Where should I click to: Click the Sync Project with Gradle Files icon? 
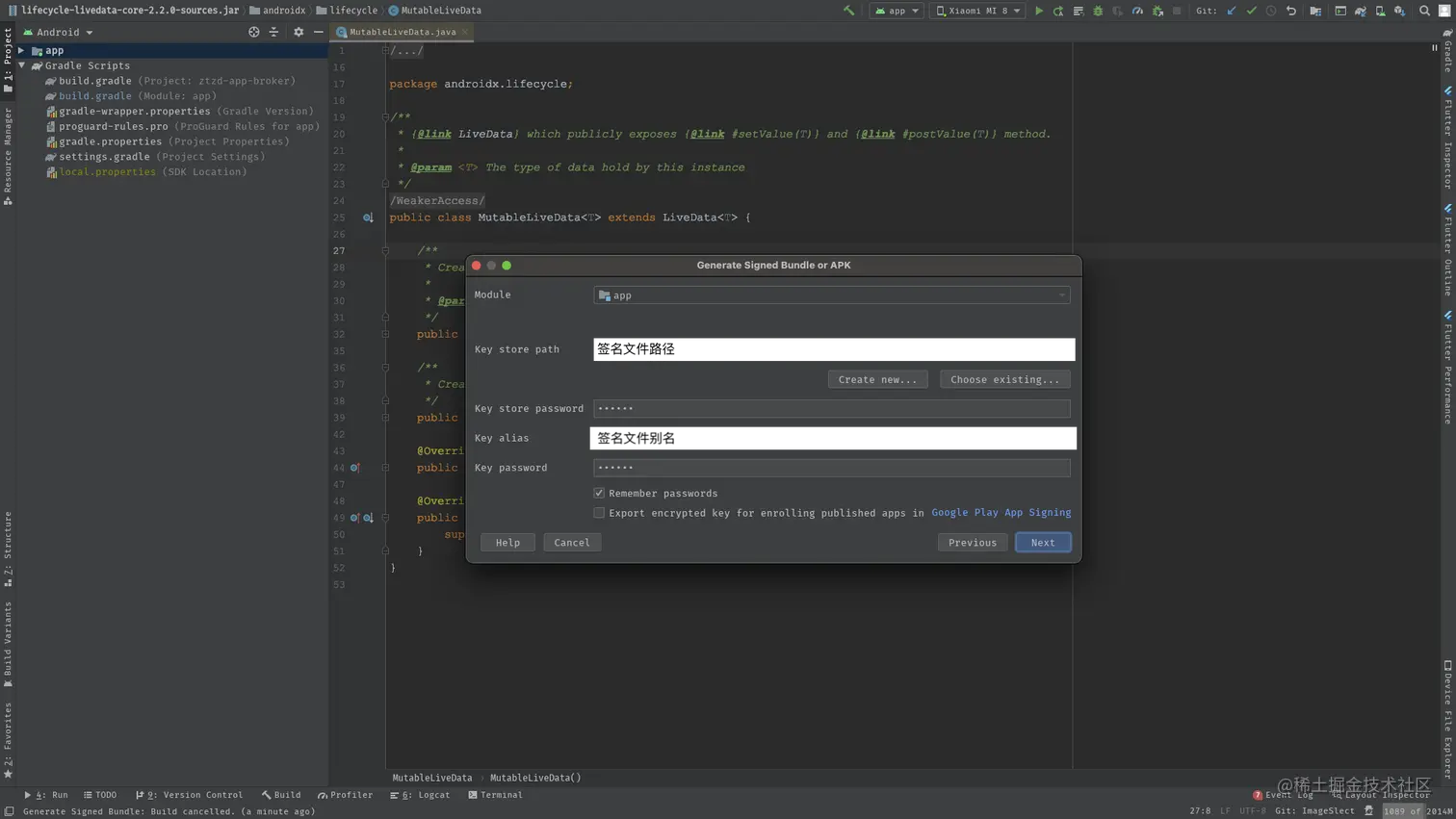[x=1361, y=11]
